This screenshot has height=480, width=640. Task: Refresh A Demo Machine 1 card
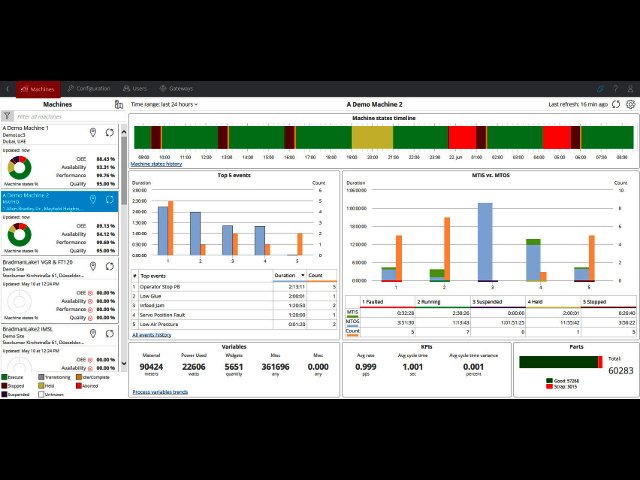click(109, 132)
